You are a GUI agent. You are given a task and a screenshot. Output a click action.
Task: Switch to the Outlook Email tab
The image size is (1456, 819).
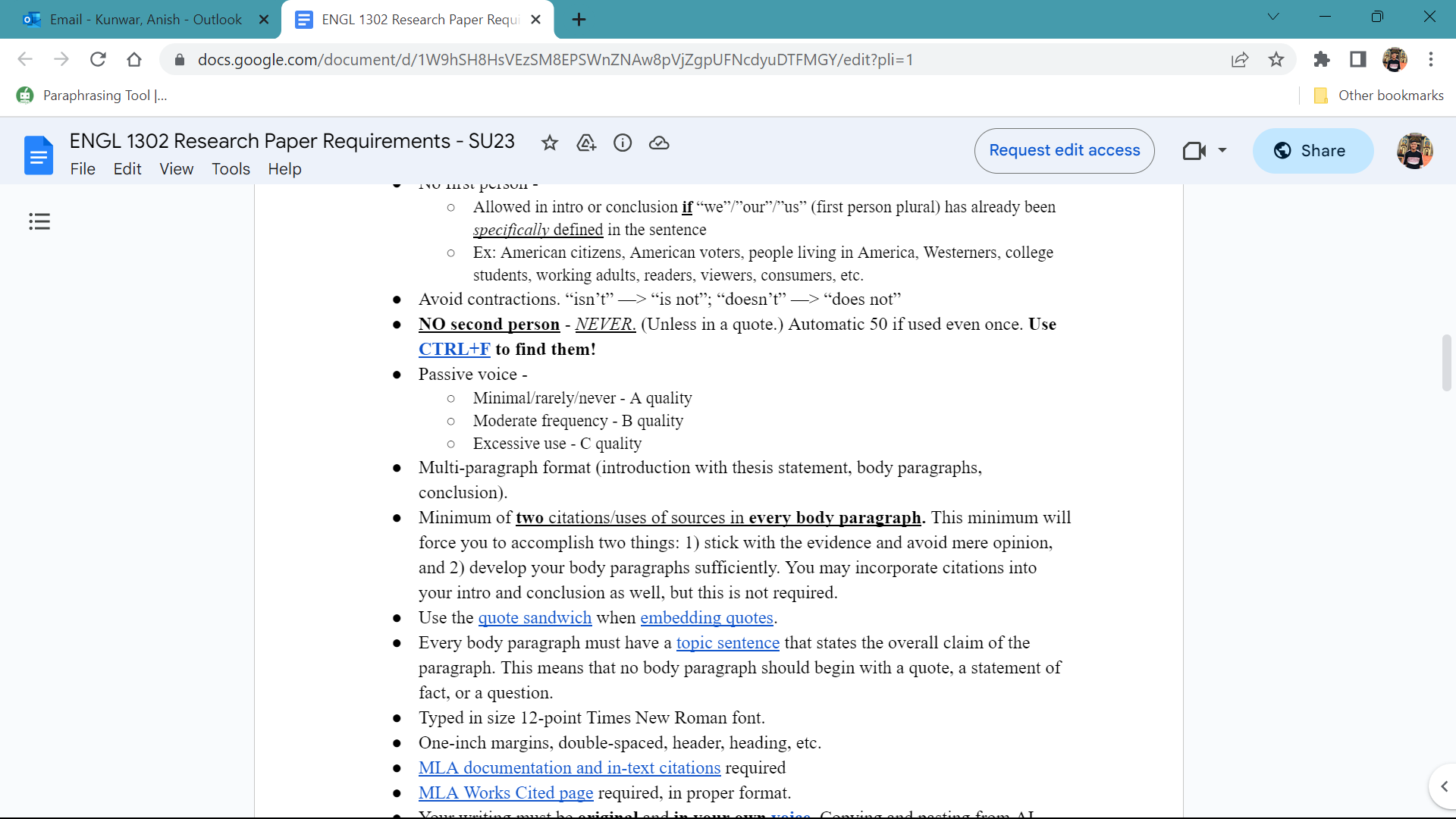[144, 19]
